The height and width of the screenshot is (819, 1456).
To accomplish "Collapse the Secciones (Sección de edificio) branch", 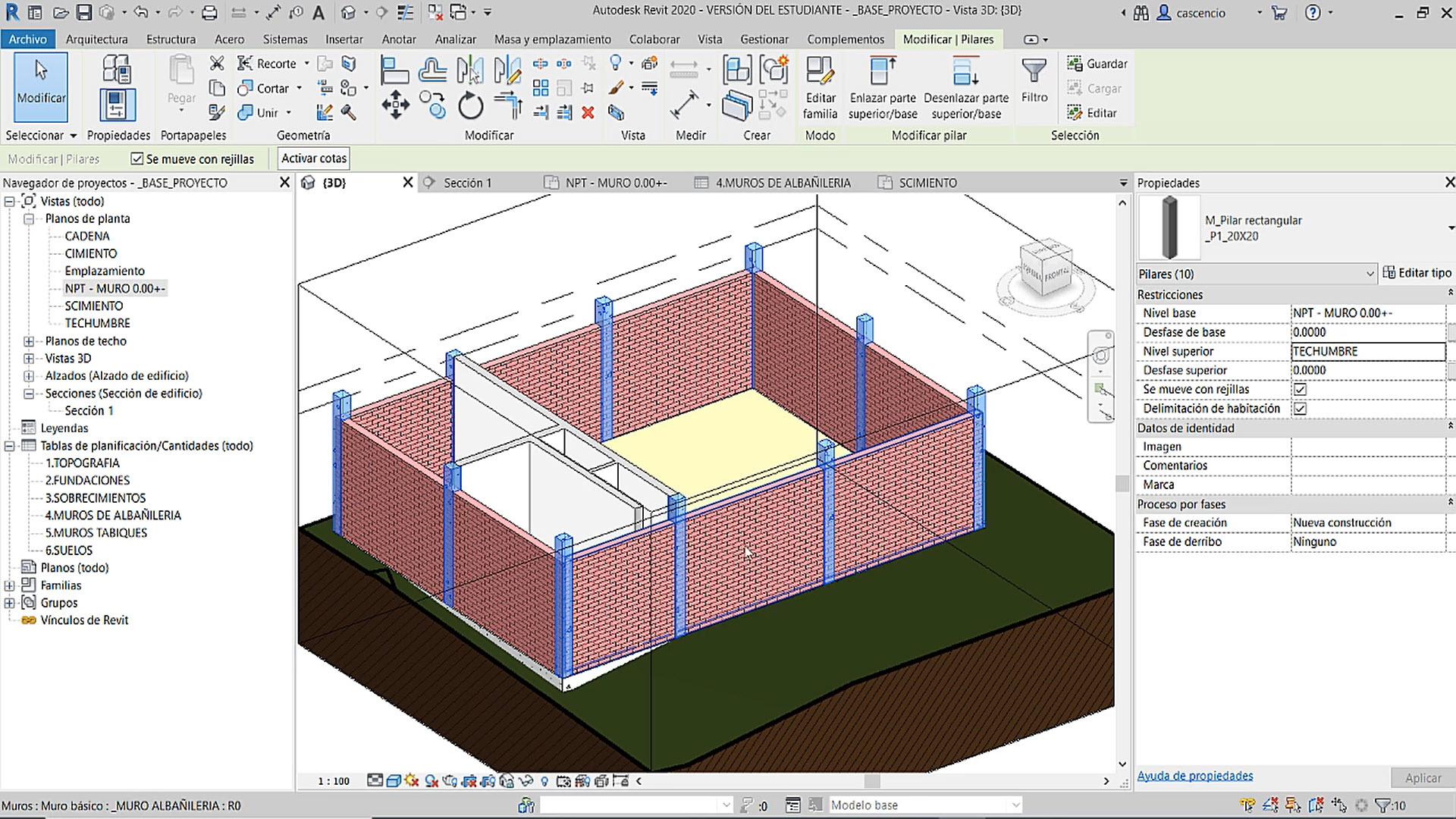I will coord(27,394).
